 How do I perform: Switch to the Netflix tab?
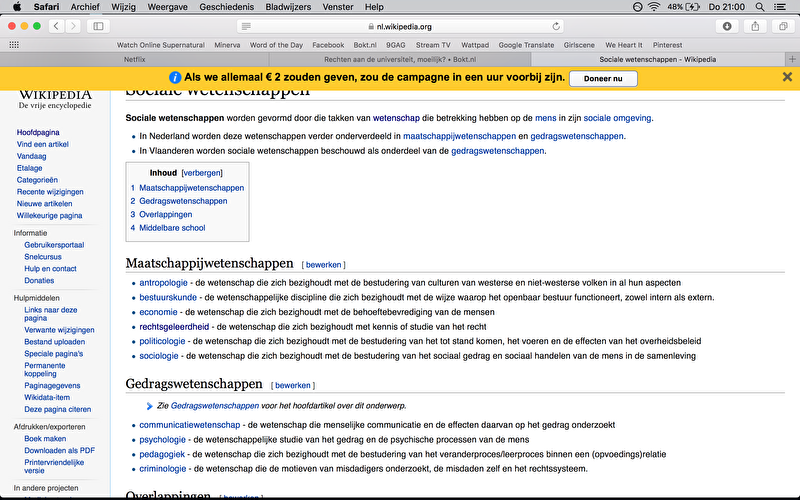tap(135, 59)
